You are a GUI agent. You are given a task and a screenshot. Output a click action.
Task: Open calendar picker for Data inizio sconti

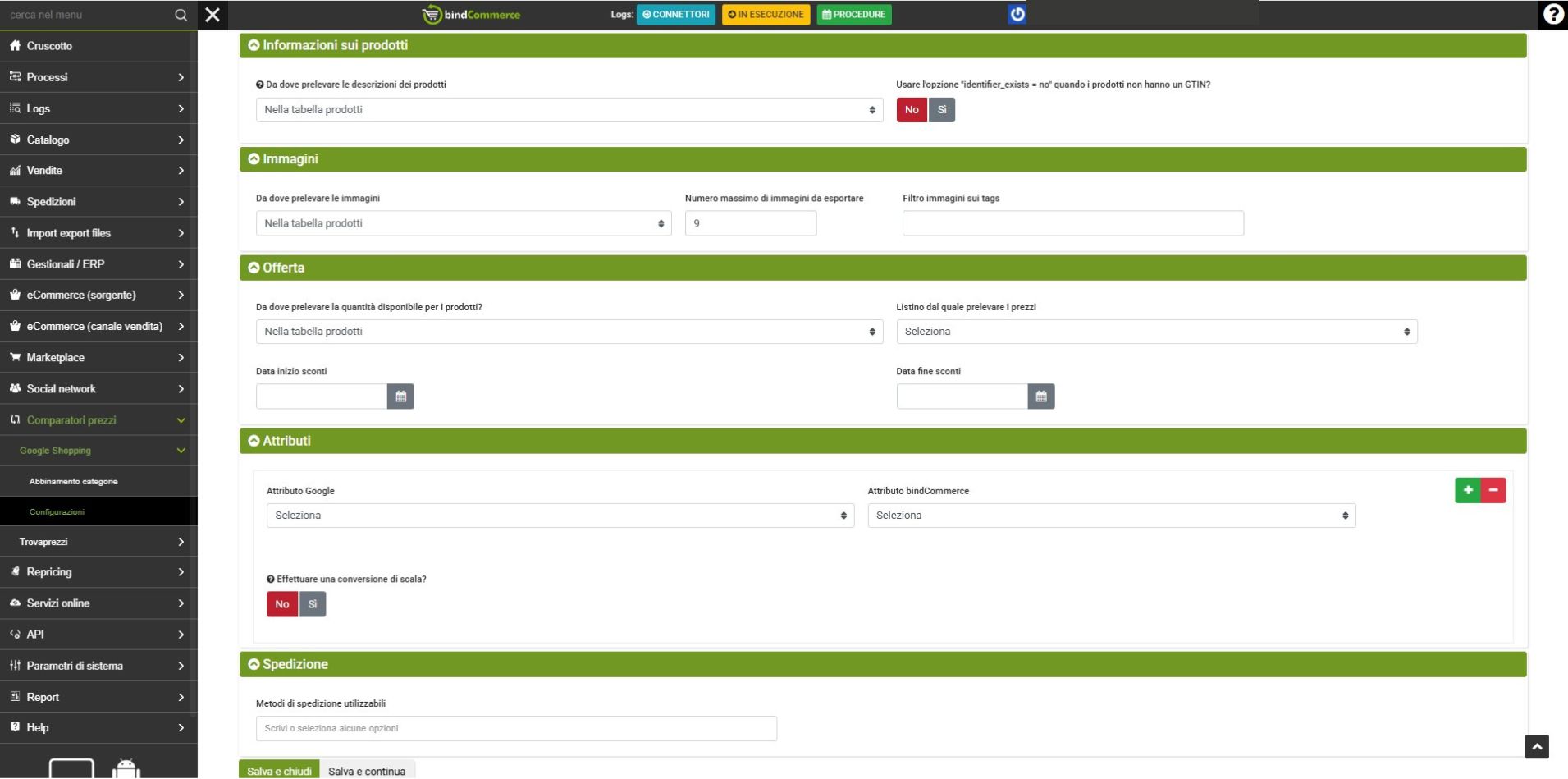400,396
